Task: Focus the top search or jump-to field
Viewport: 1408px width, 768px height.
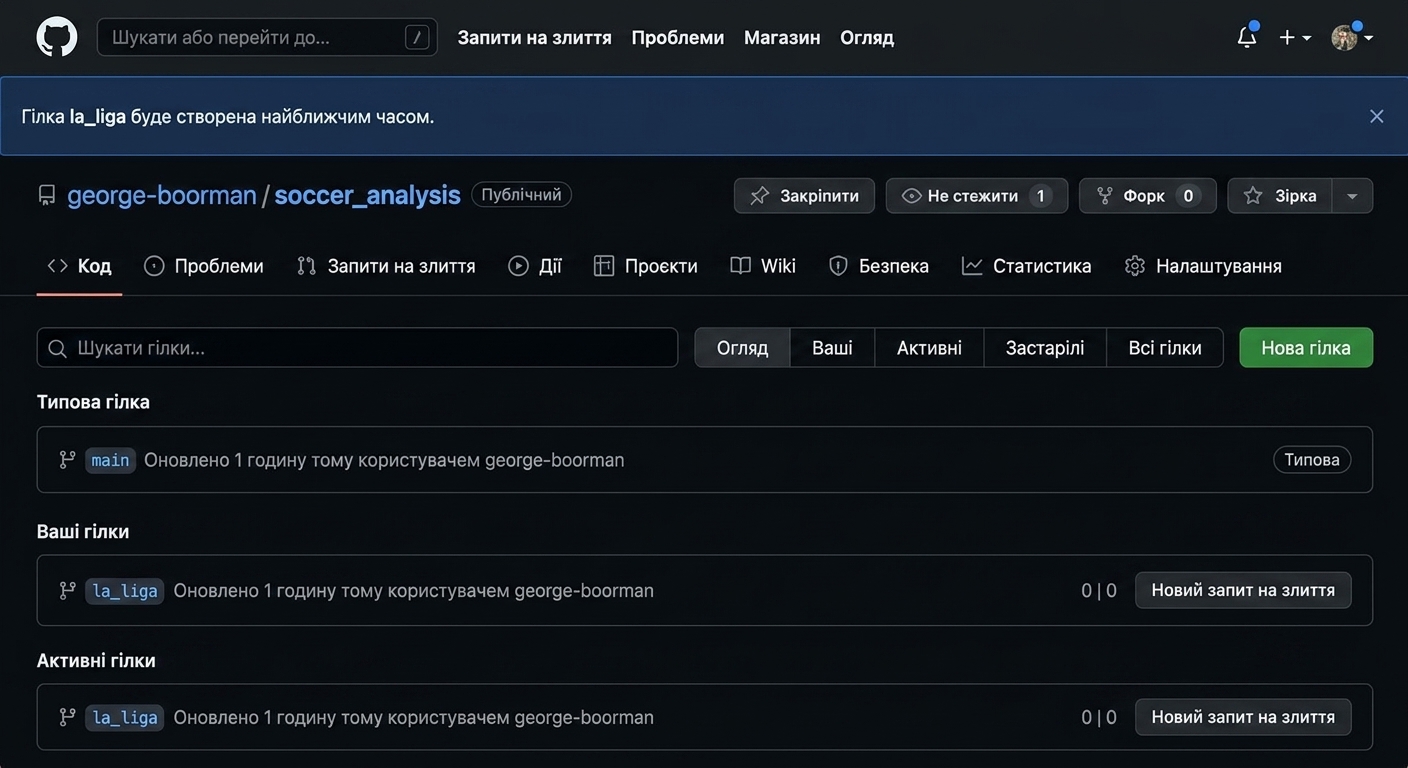Action: (267, 37)
